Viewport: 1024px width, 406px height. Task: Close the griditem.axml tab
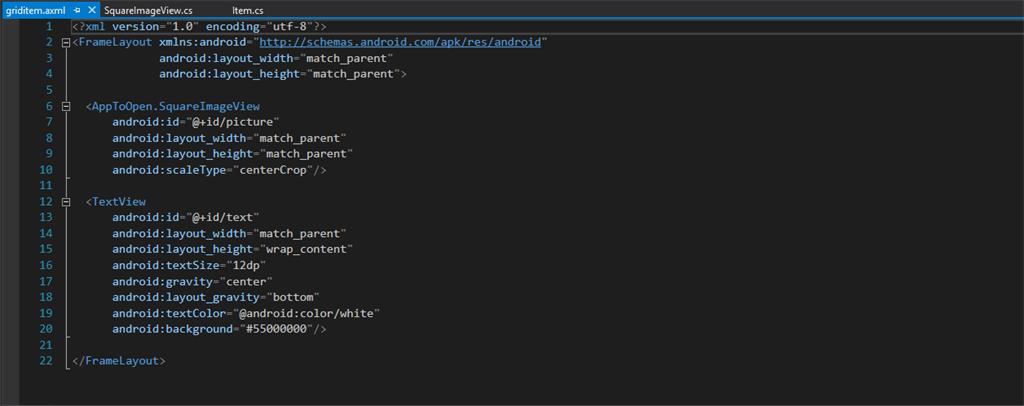pyautogui.click(x=91, y=9)
